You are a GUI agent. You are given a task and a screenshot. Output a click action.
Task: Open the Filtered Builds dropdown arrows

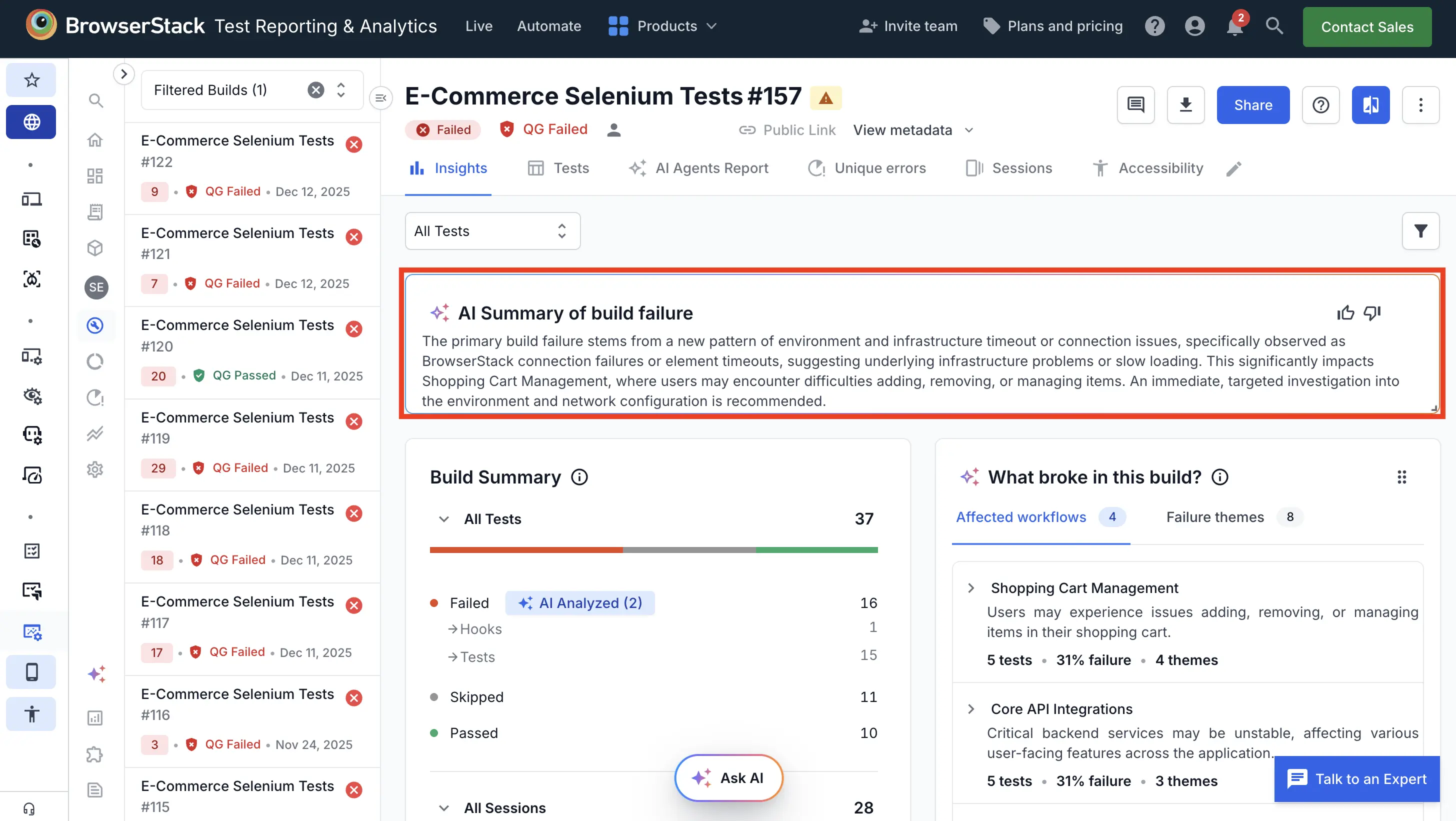(341, 90)
